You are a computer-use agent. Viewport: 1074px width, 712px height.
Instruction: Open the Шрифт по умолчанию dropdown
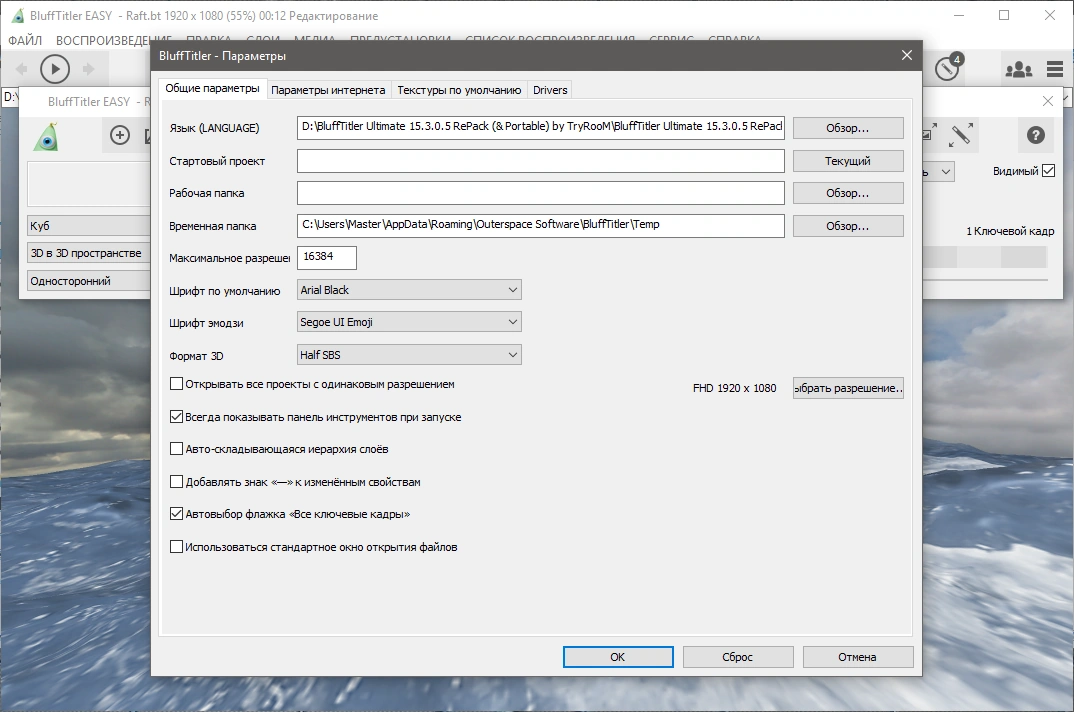coord(409,290)
